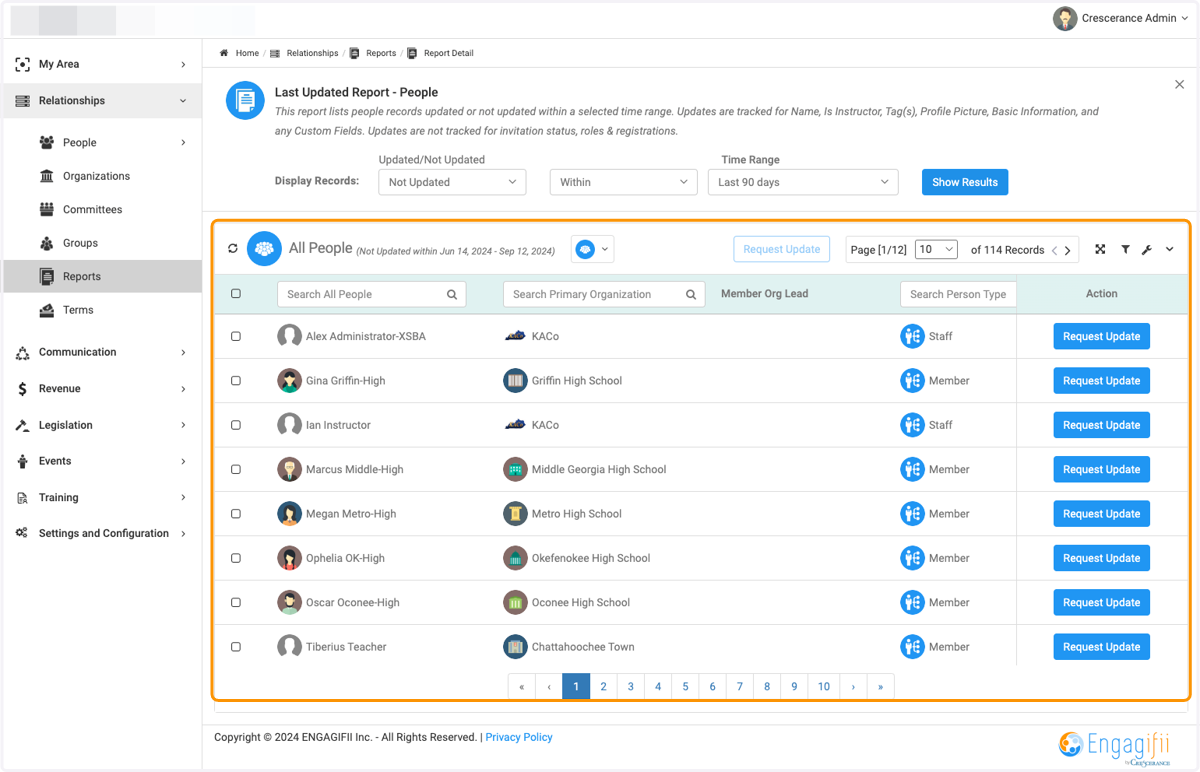Collapse the table panel with the chevron
Viewport: 1200px width, 772px height.
[1170, 249]
